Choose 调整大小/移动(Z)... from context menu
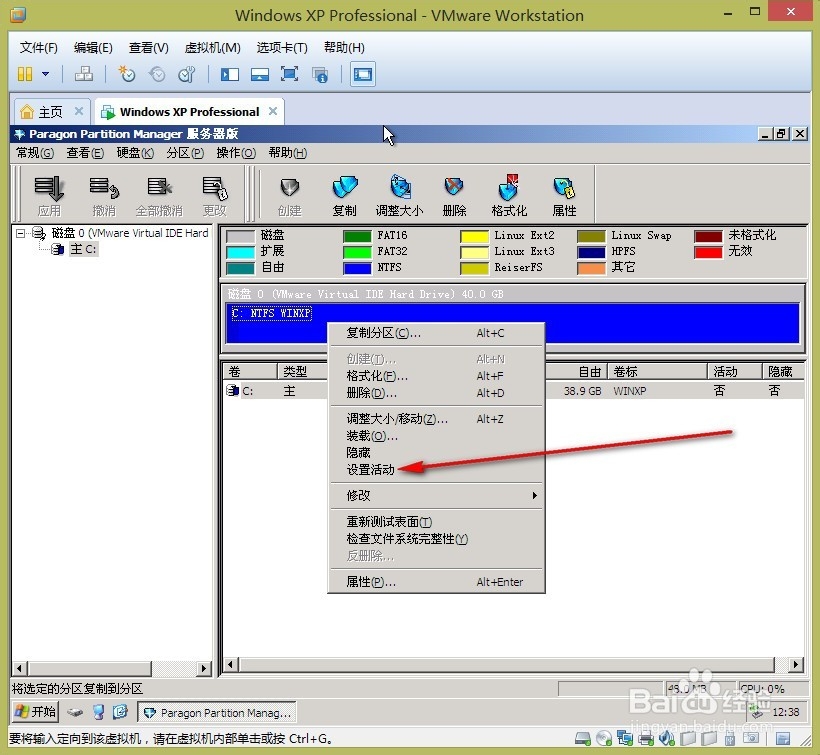Viewport: 820px width, 755px height. (x=436, y=419)
